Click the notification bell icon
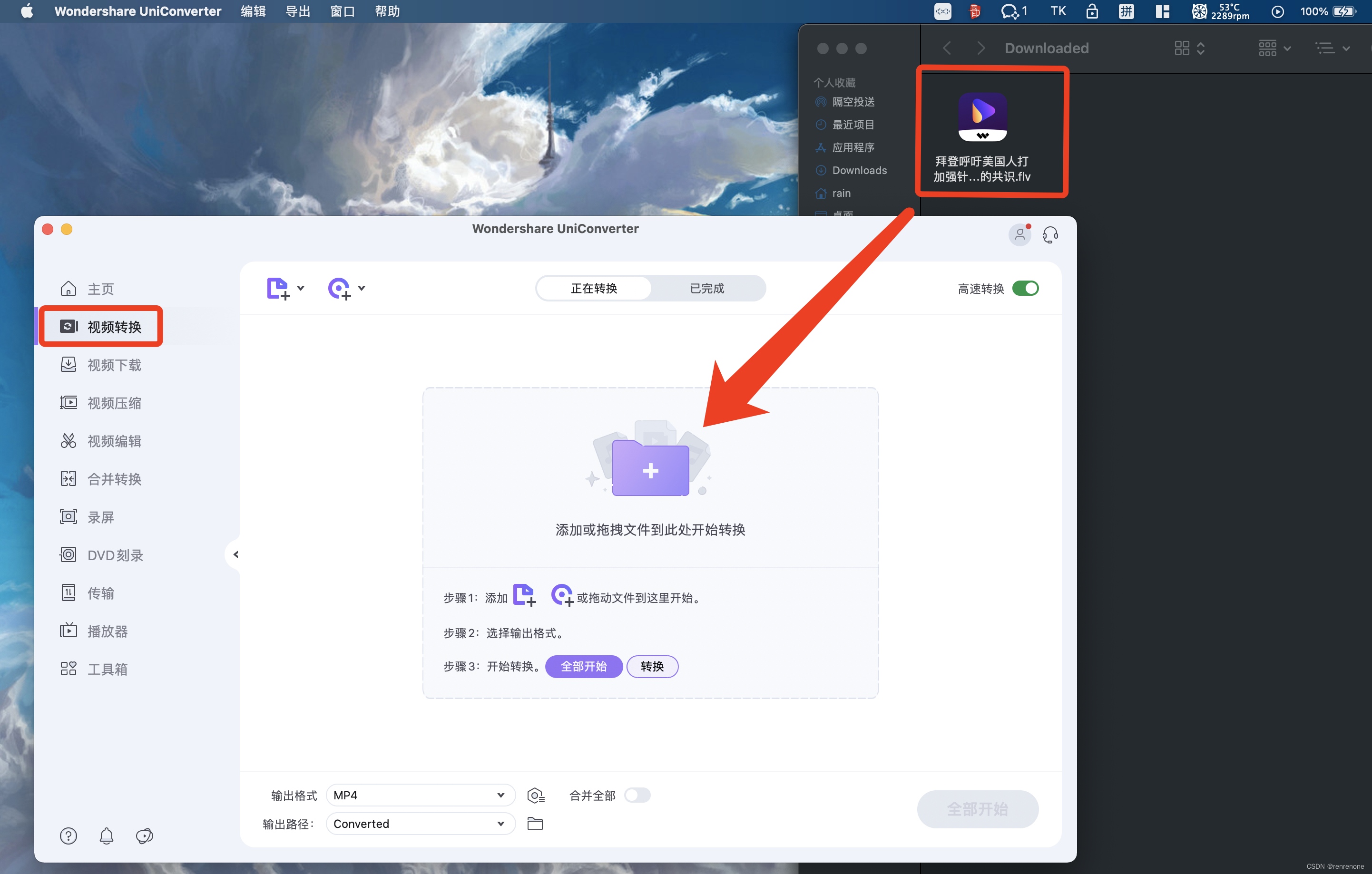 click(x=107, y=836)
